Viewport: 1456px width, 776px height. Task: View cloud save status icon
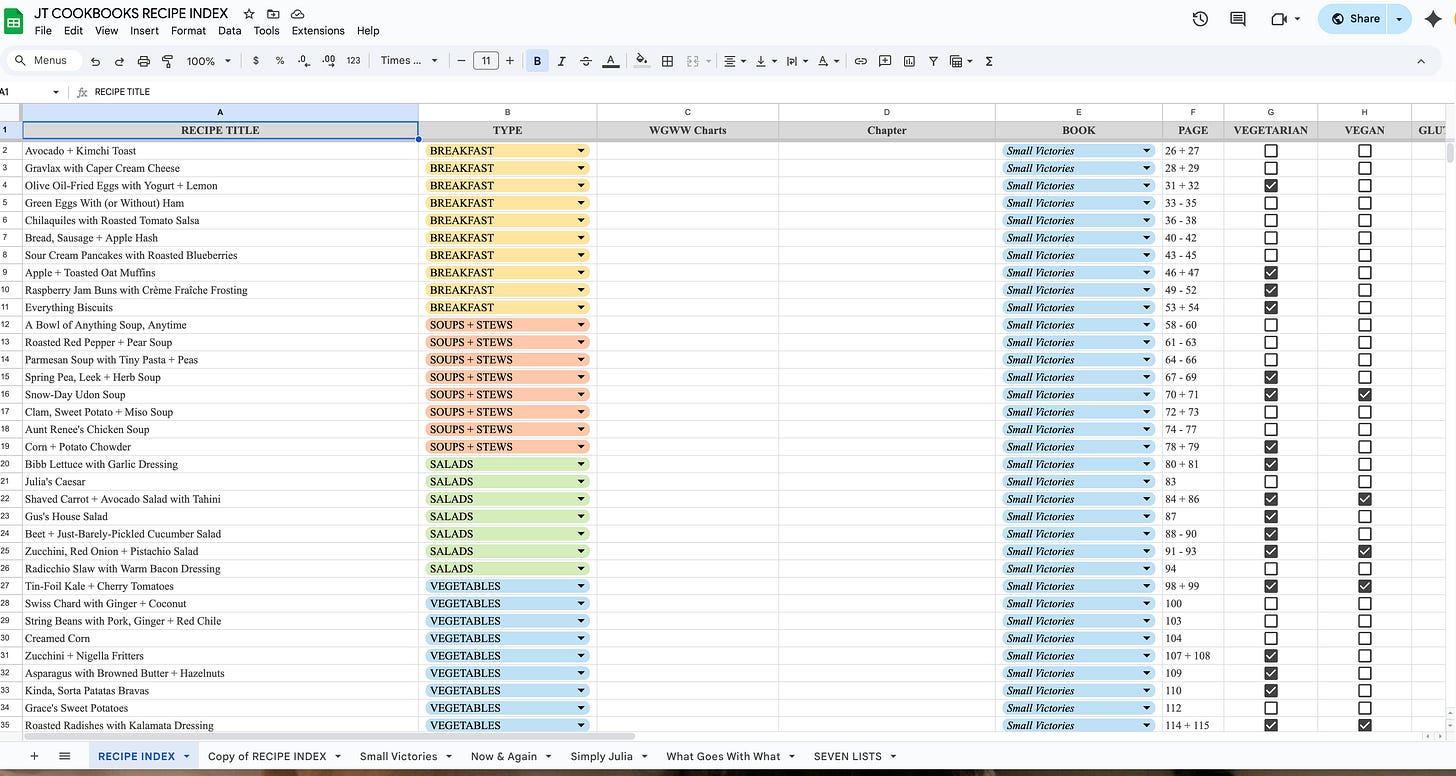[298, 14]
